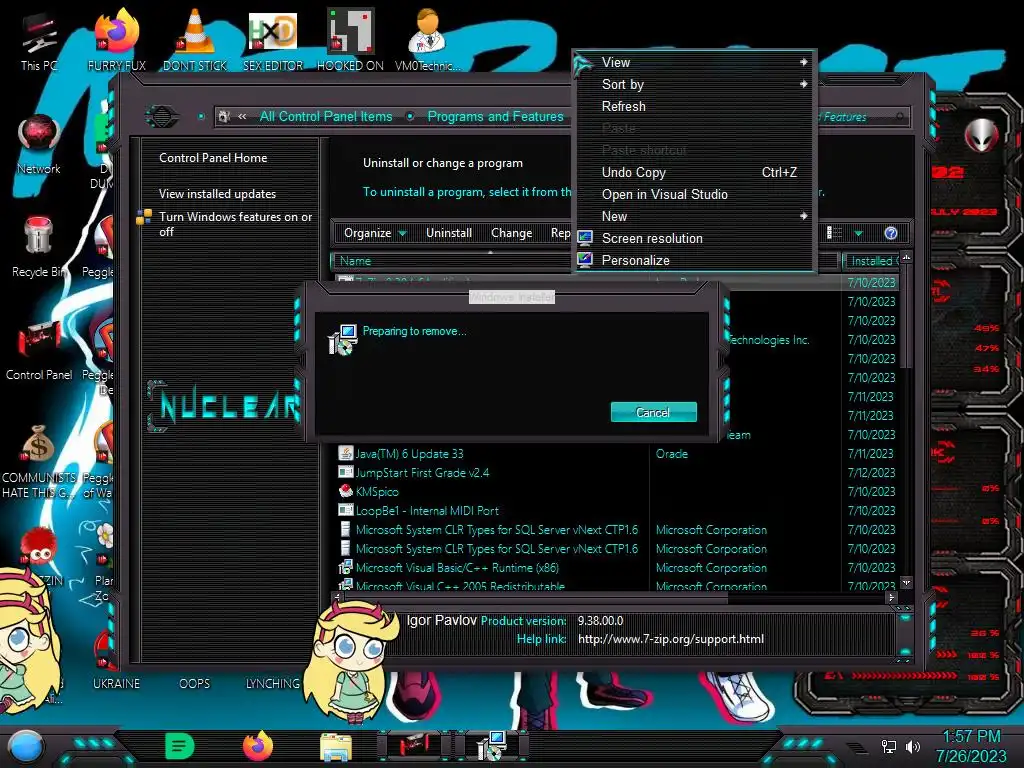
Task: Open the This PC desktop icon
Action: (39, 40)
